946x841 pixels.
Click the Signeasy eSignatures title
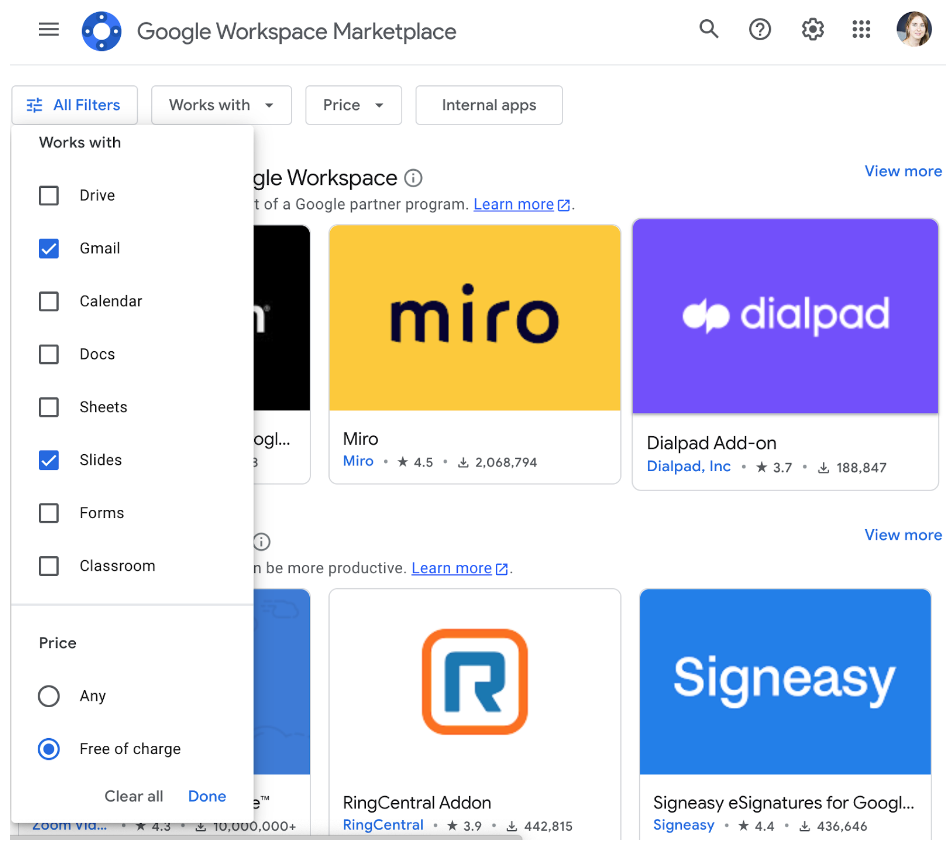click(x=784, y=803)
